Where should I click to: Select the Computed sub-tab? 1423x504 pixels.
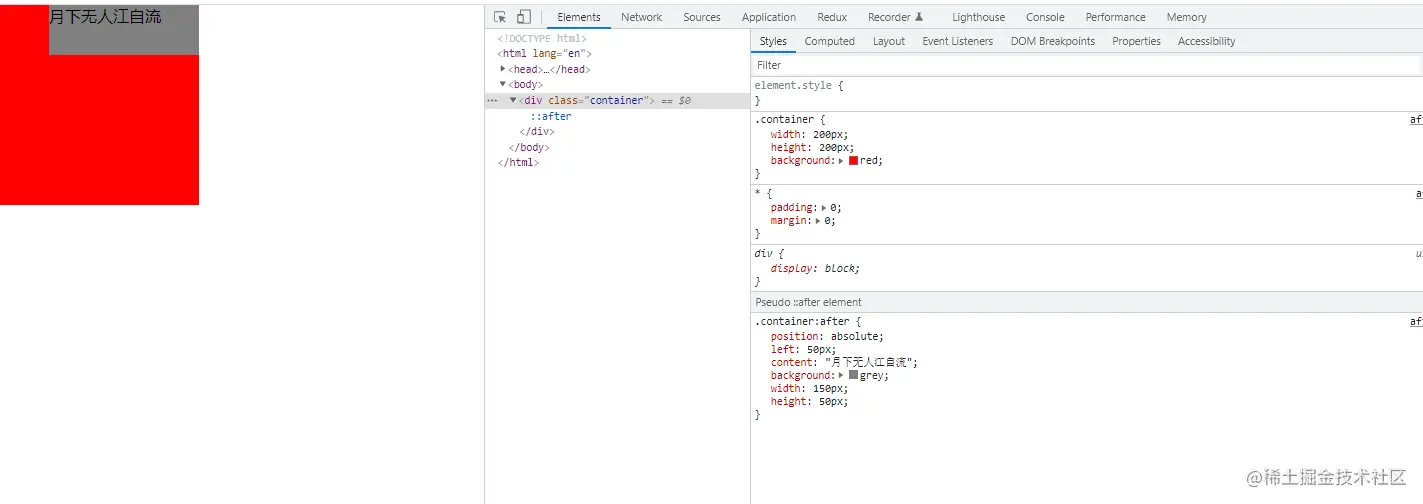830,41
